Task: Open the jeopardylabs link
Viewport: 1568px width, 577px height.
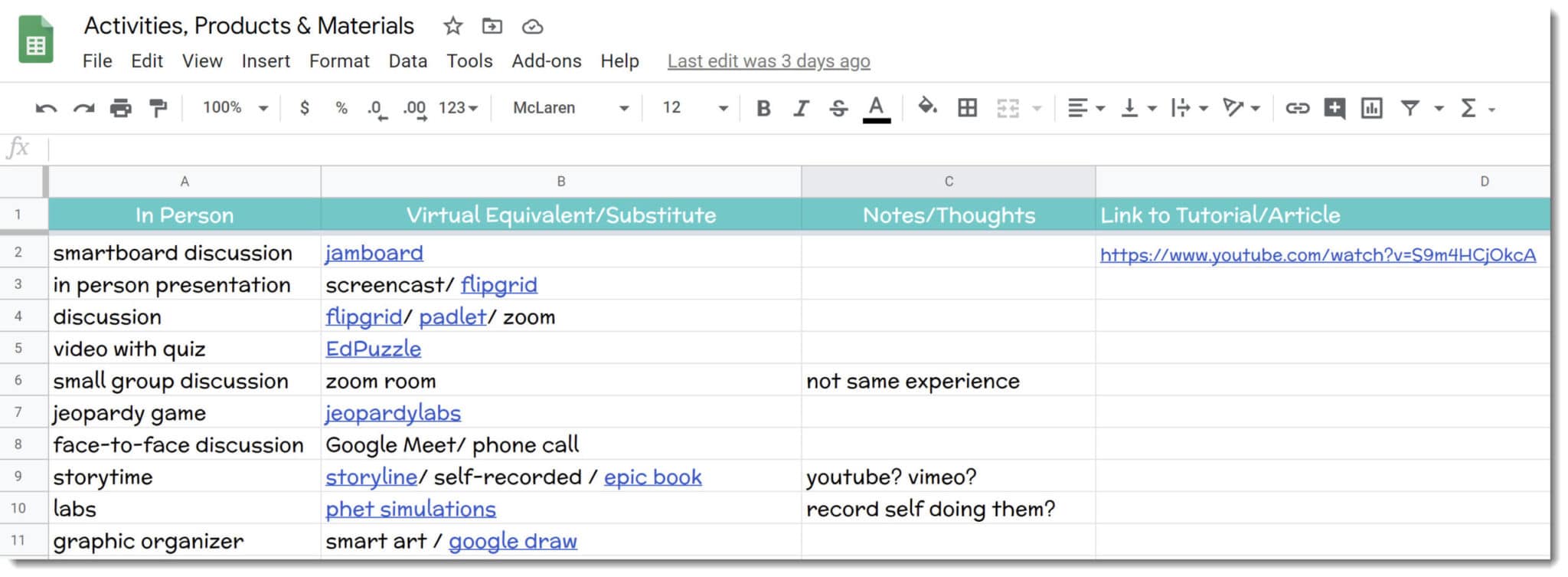Action: click(x=393, y=413)
